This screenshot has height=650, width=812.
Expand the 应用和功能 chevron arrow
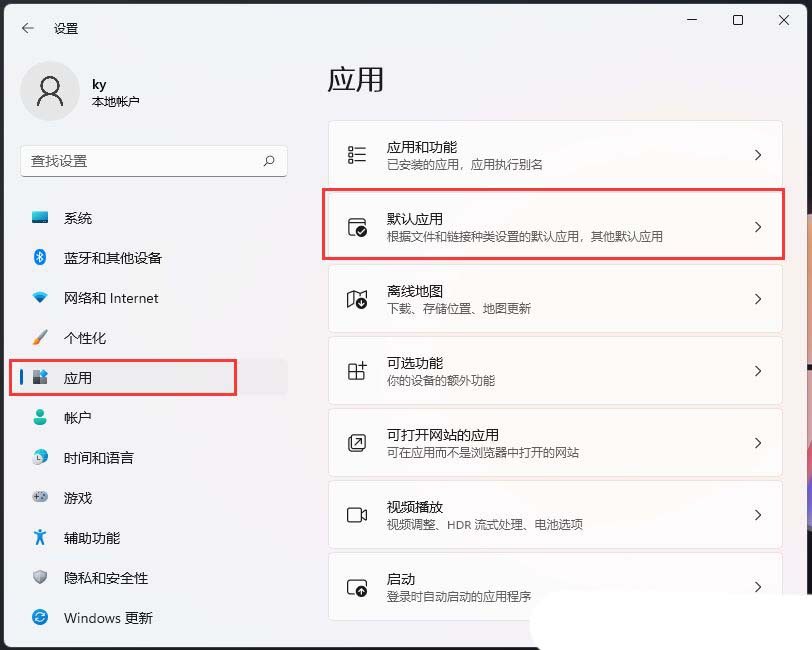758,155
